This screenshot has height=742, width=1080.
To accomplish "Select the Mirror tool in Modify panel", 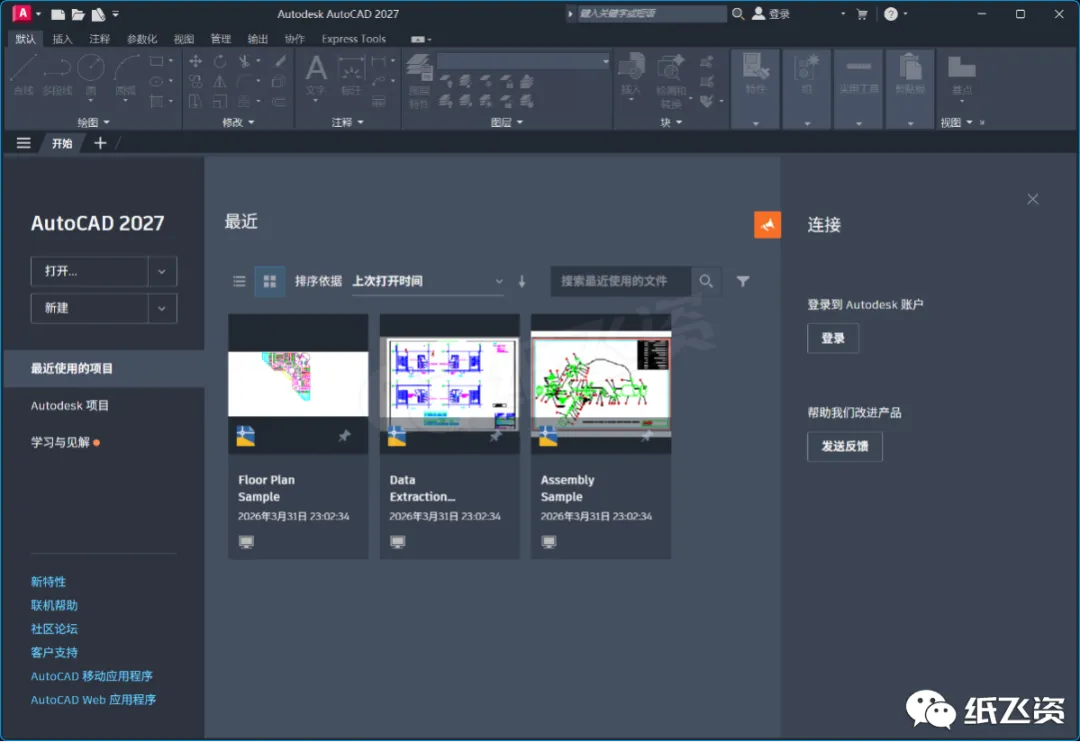I will pyautogui.click(x=220, y=81).
